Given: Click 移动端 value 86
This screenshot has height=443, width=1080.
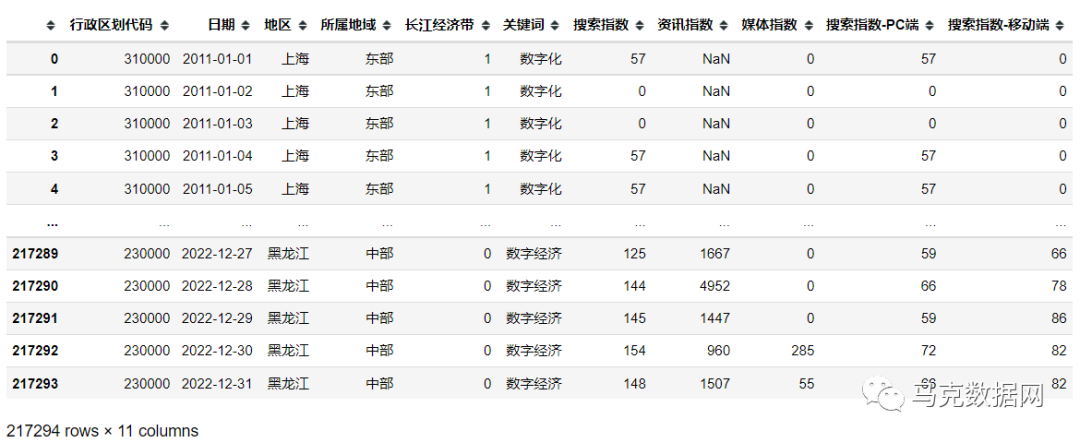Looking at the screenshot, I should (1059, 319).
